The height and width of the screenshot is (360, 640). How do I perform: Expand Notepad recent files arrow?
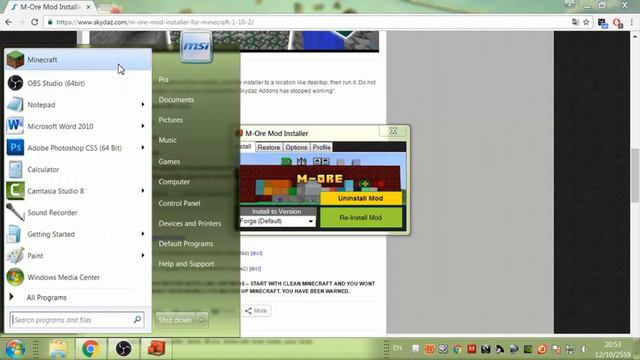click(143, 105)
